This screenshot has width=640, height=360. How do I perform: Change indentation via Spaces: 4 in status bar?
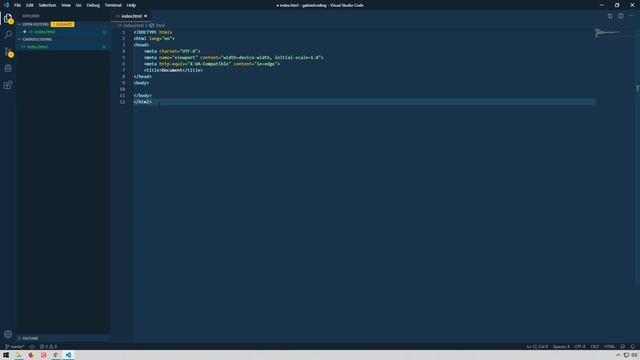[x=561, y=347]
